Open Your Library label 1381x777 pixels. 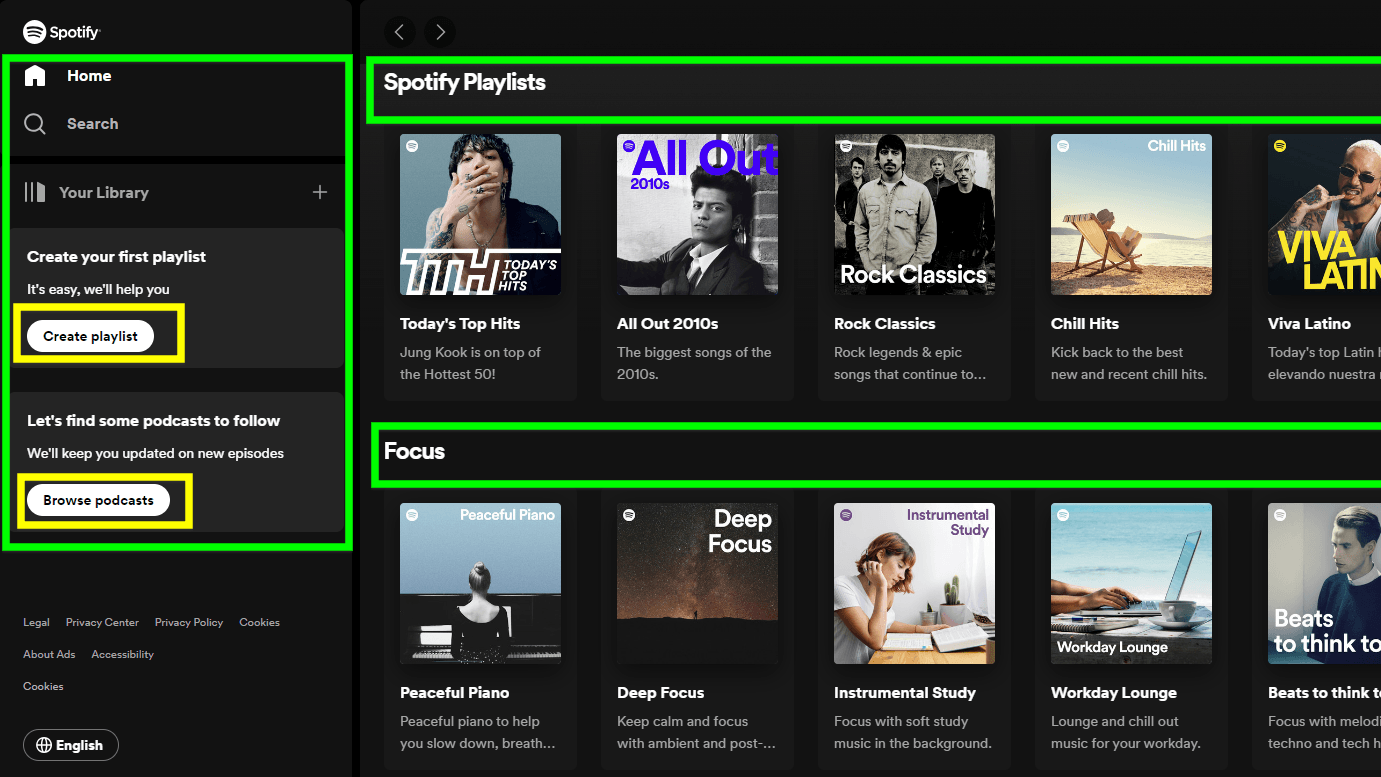tap(104, 192)
